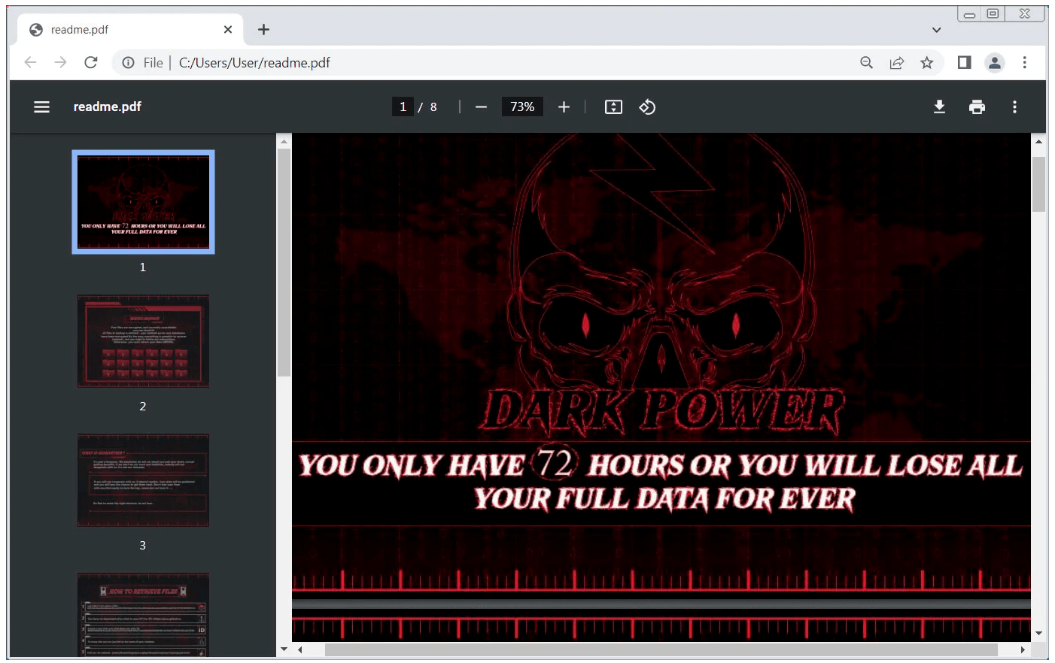
Task: Share this page from address bar
Action: pyautogui.click(x=897, y=63)
